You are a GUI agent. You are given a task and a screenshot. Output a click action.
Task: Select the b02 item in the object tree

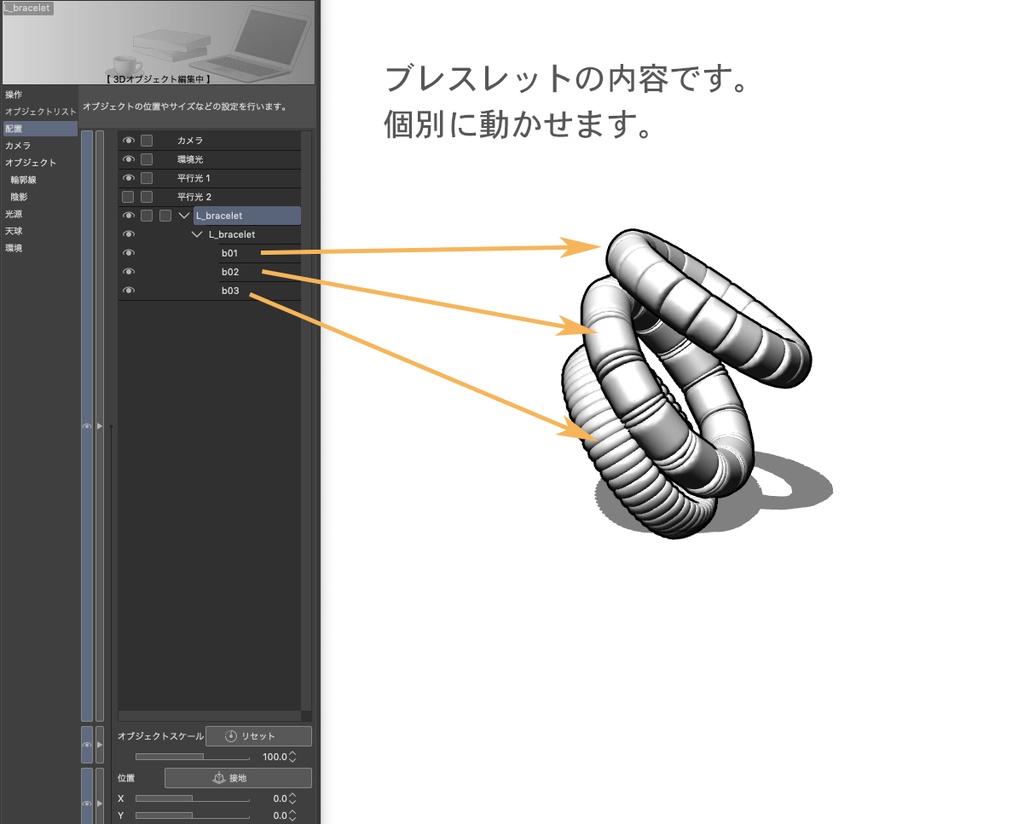coord(231,271)
